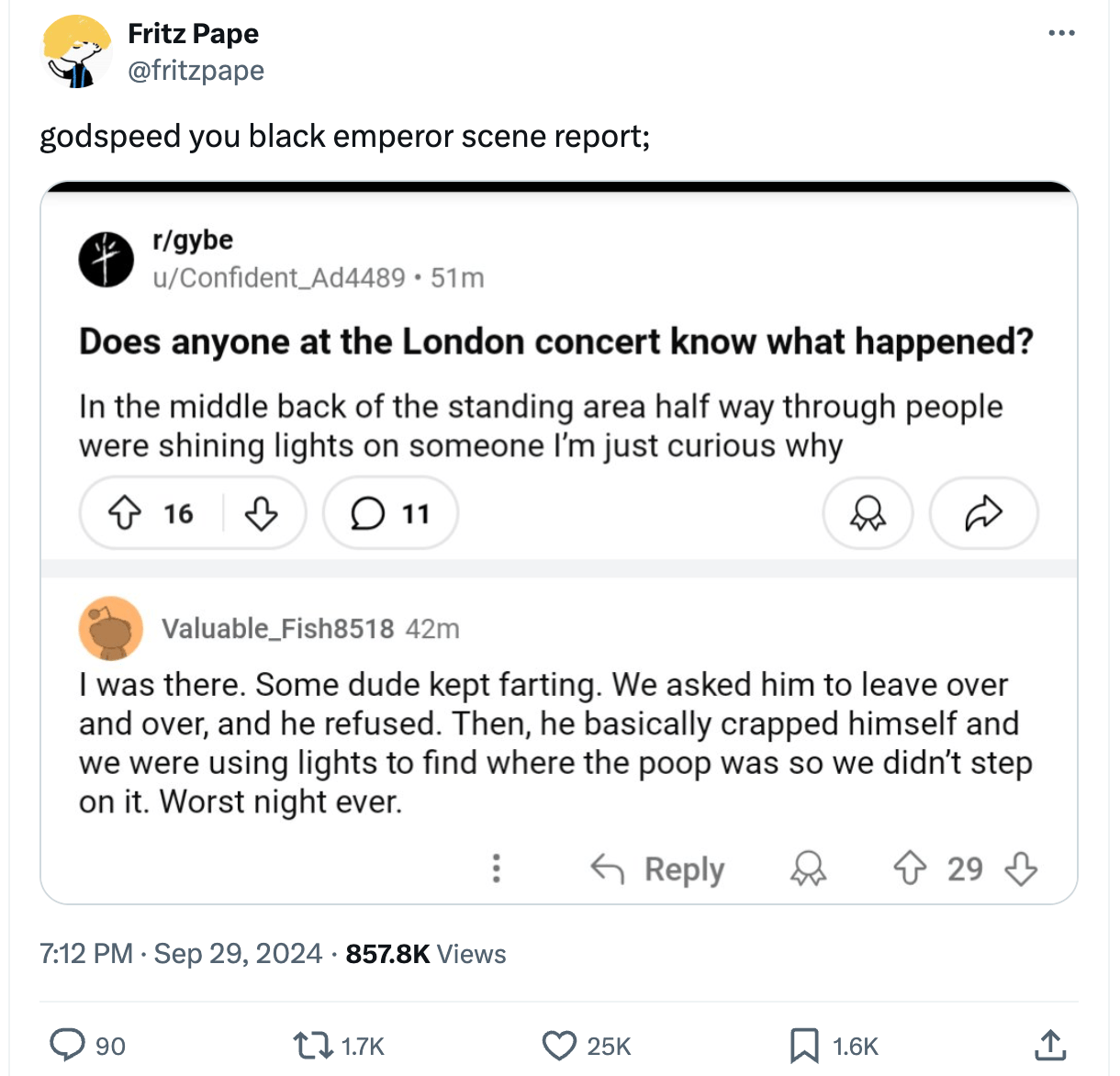Bookmark the tweet with 1.6K bookmarks
Viewport: 1120px width, 1076px height.
pos(804,1045)
